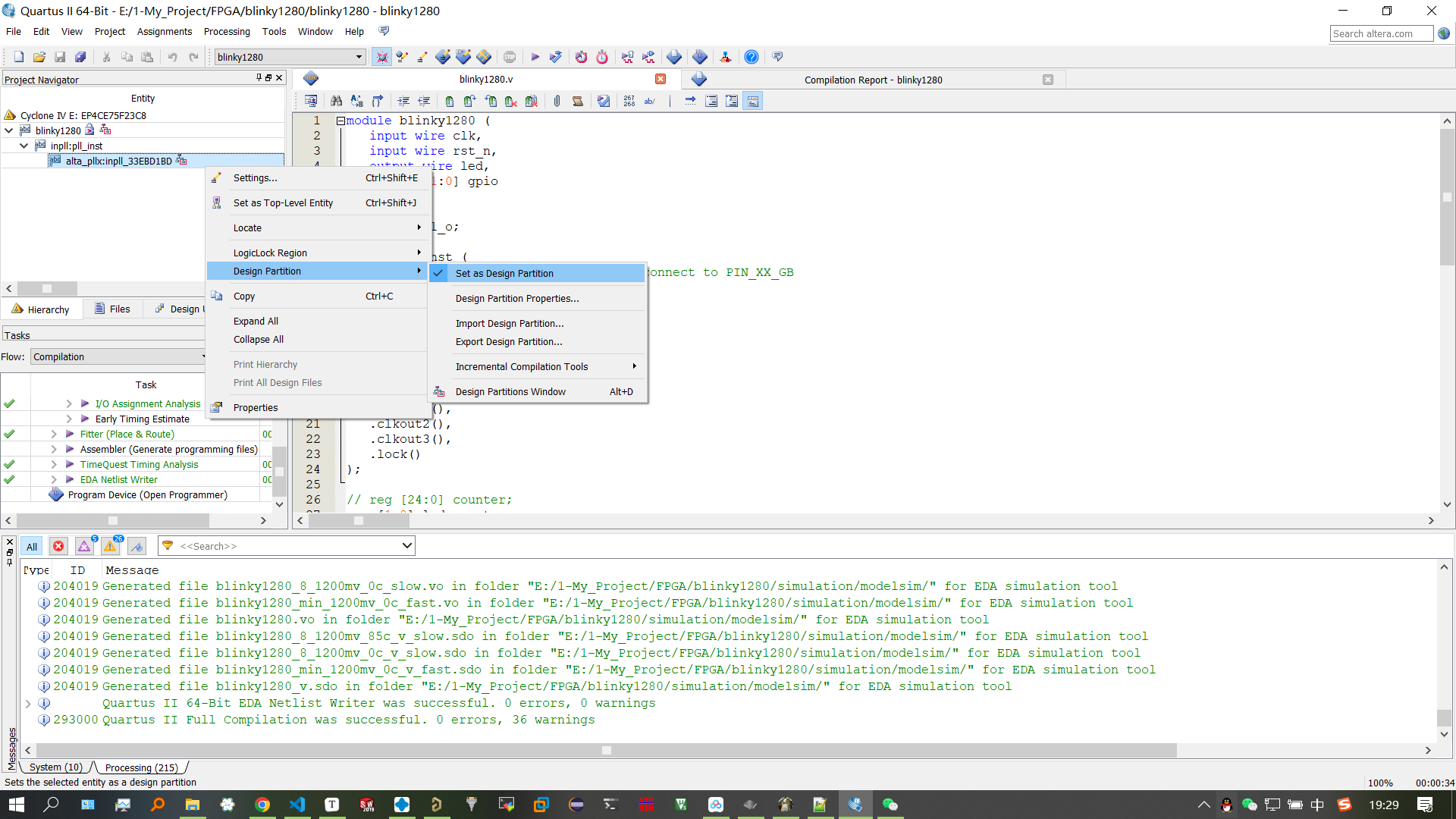Collapse the module block fold marker on line 1
Viewport: 1456px width, 819px height.
(x=340, y=121)
